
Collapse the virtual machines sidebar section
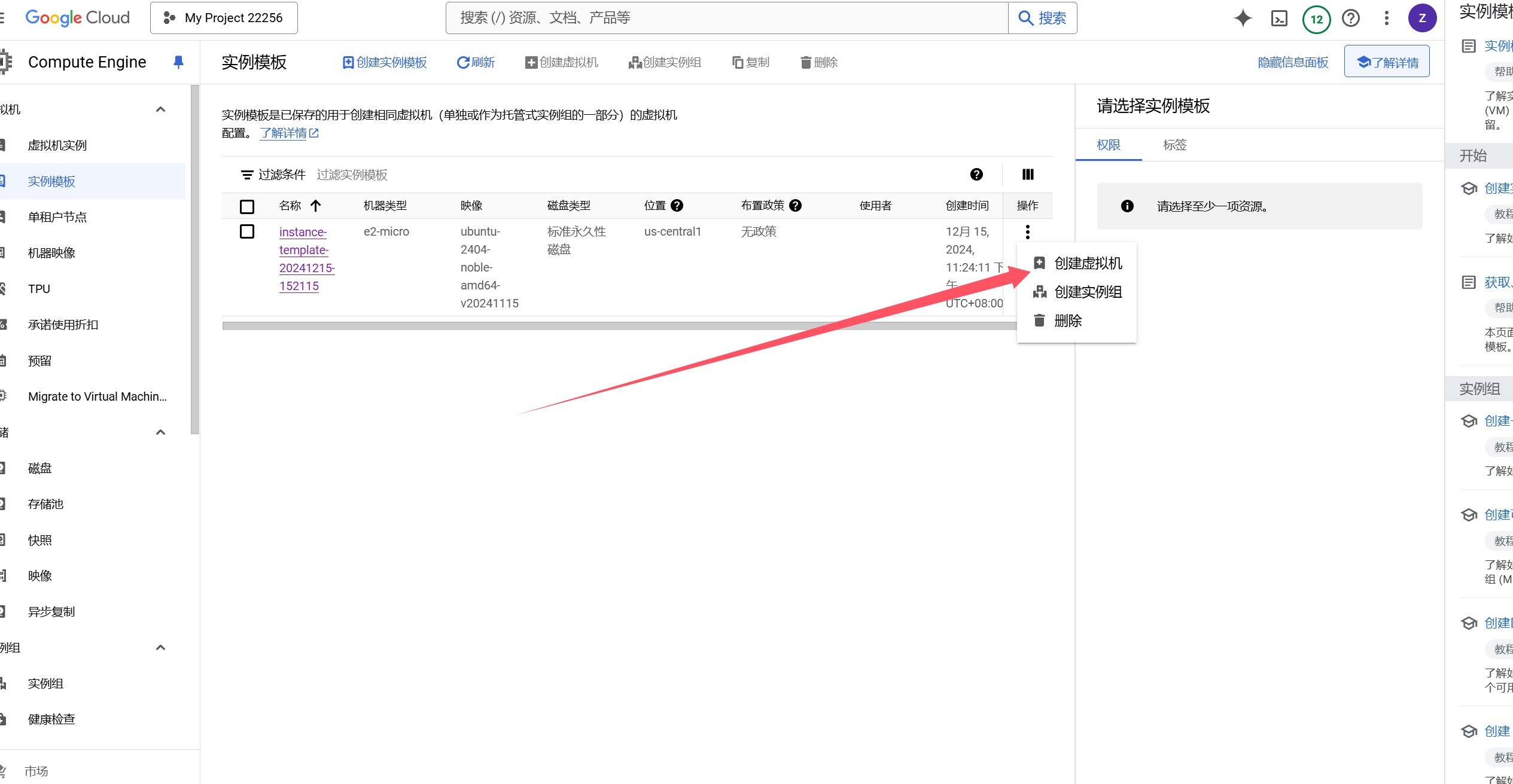160,109
